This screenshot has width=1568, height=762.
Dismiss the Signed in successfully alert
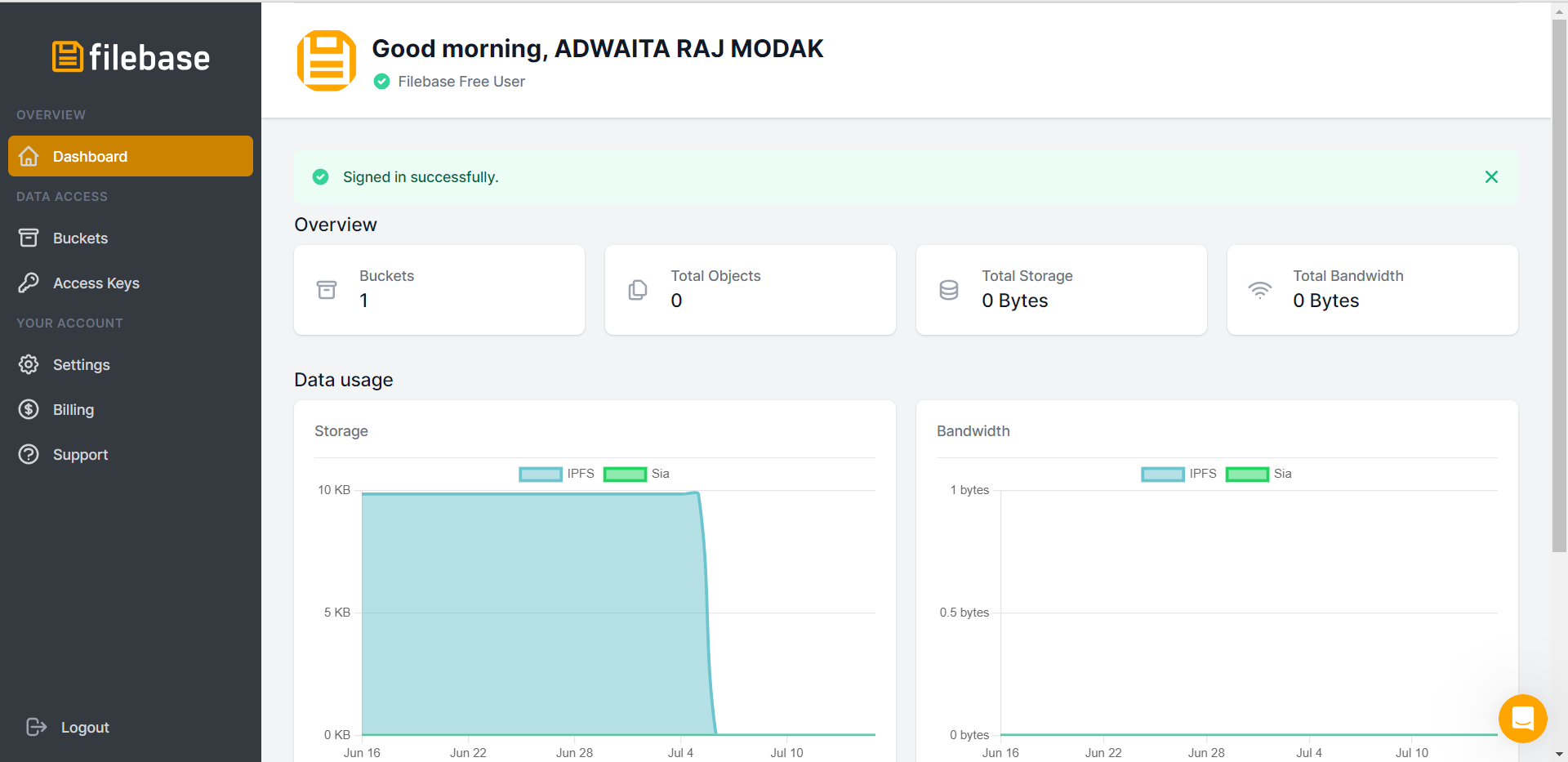click(x=1491, y=176)
